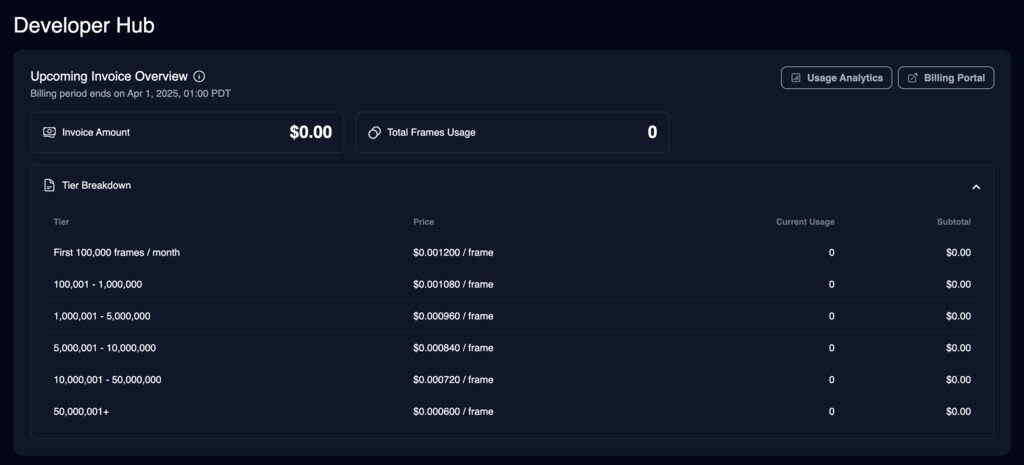Open the Billing Portal

tap(946, 78)
